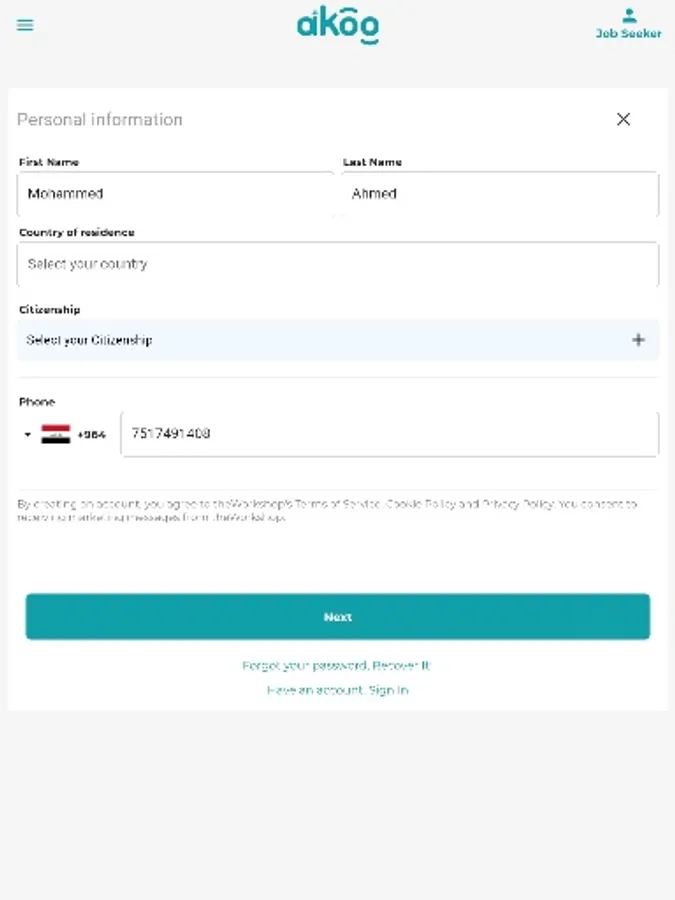Viewport: 675px width, 900px height.
Task: Open the Country of residence selector
Action: 337,265
